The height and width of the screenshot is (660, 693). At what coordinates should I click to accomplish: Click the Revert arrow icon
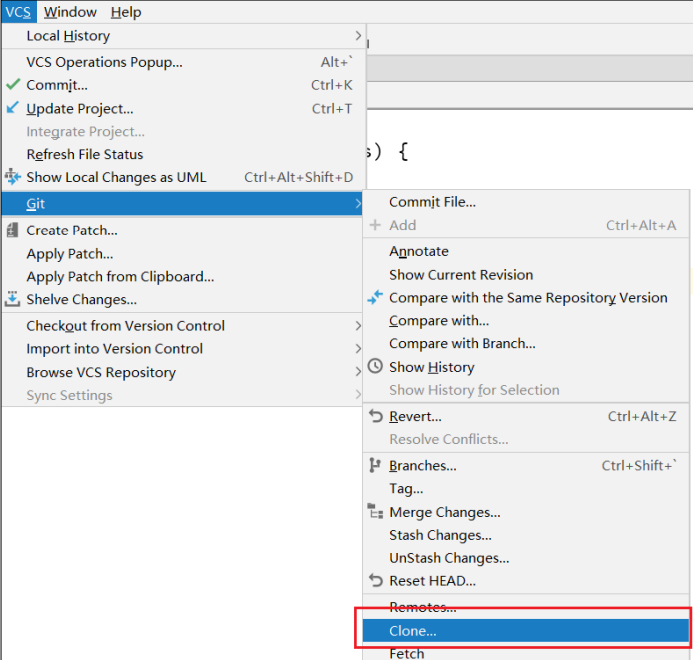(x=375, y=416)
